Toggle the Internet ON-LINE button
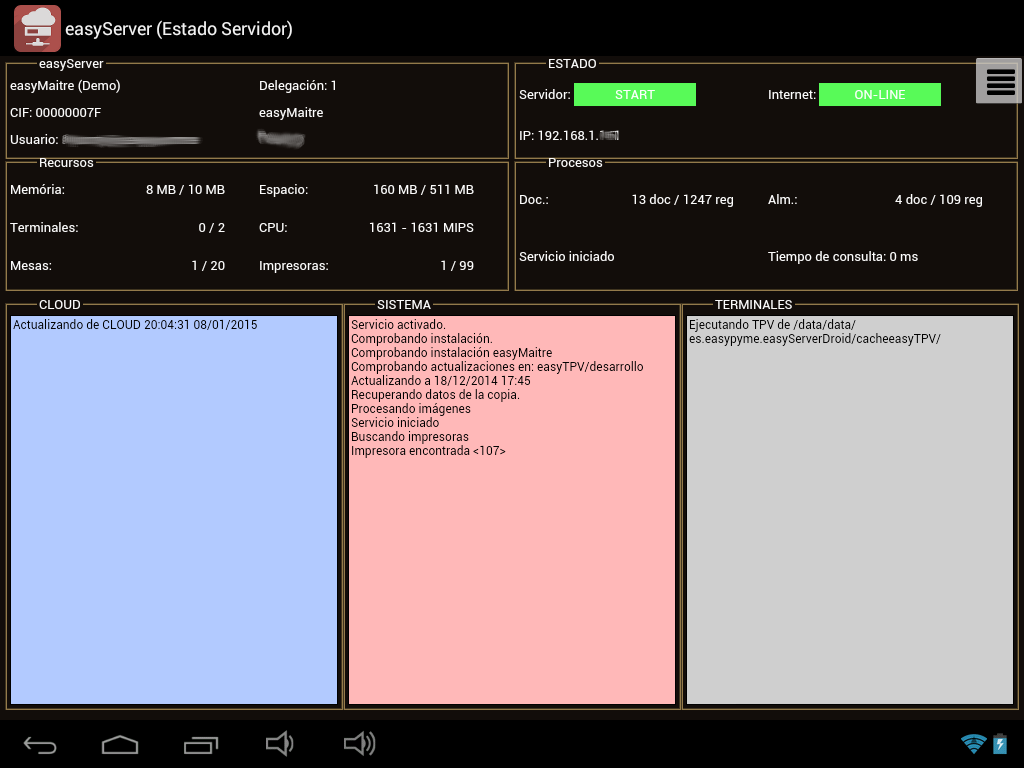 [880, 95]
